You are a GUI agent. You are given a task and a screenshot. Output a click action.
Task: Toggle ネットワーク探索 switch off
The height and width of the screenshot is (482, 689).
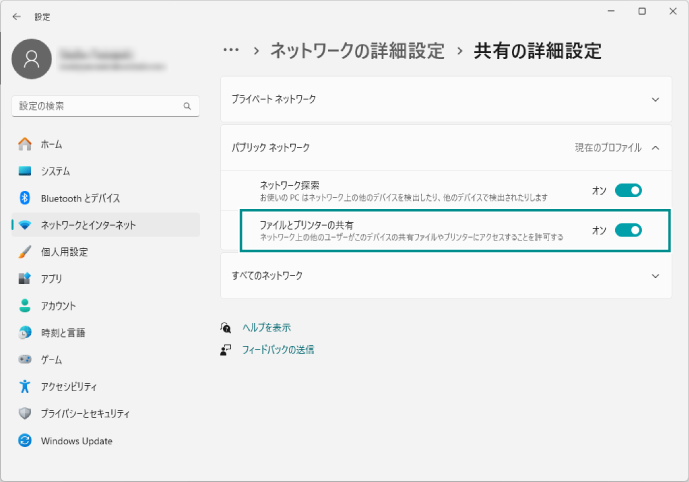(x=628, y=190)
